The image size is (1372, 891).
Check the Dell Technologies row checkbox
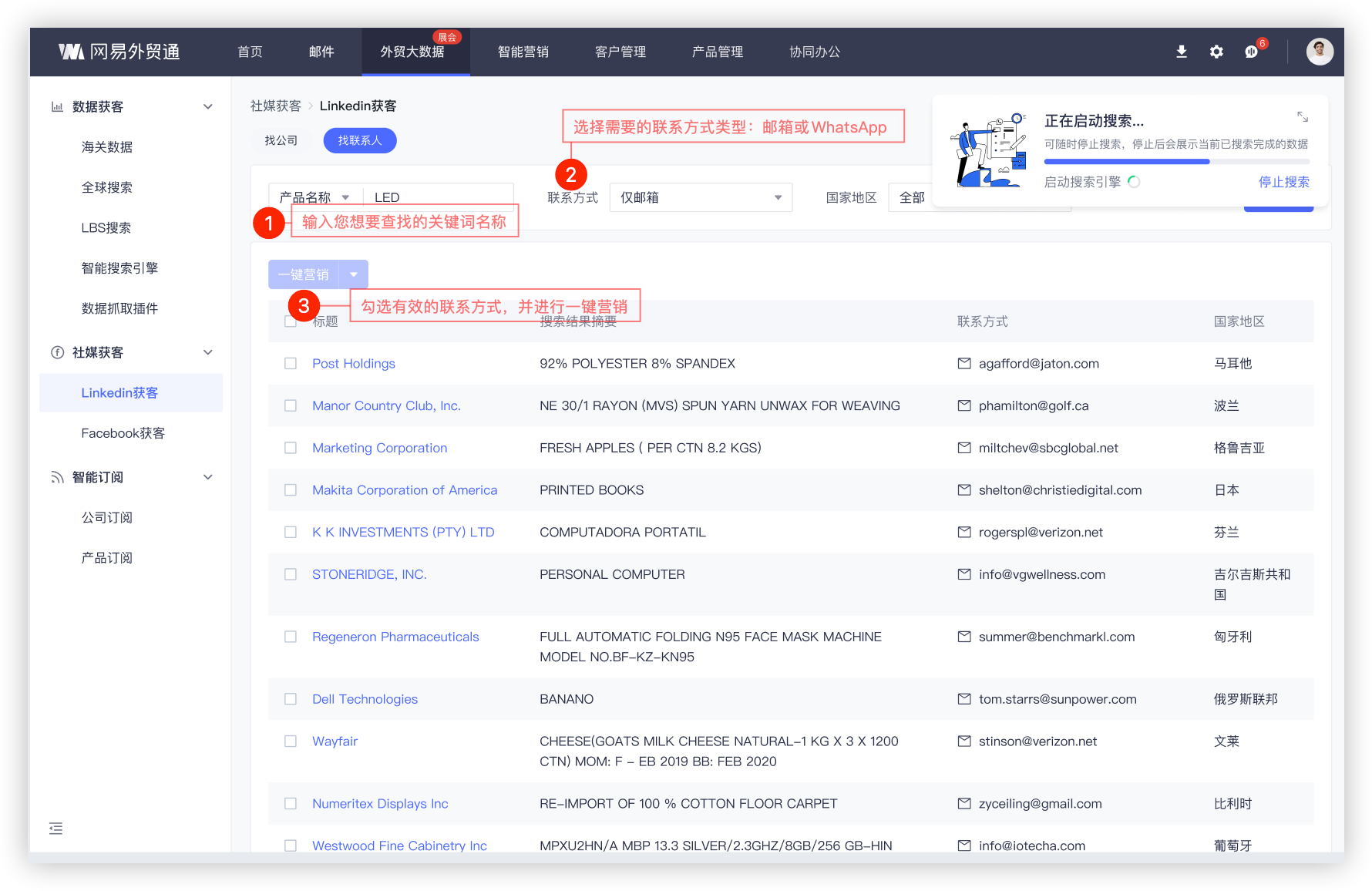(291, 699)
